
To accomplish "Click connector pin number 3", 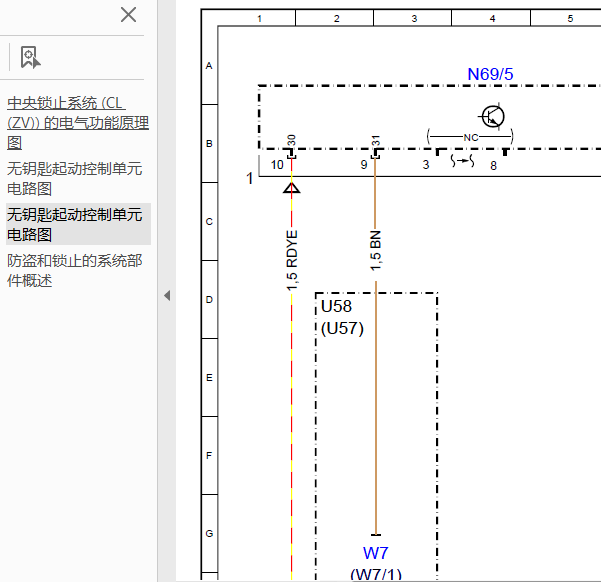I will click(x=426, y=165).
